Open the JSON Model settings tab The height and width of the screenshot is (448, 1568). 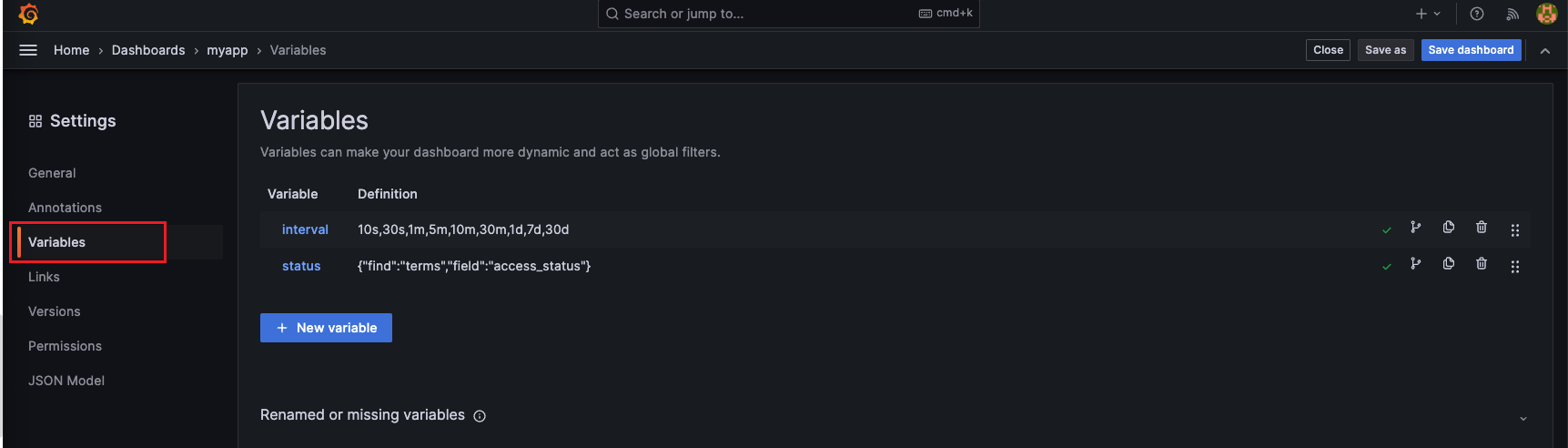coord(66,381)
